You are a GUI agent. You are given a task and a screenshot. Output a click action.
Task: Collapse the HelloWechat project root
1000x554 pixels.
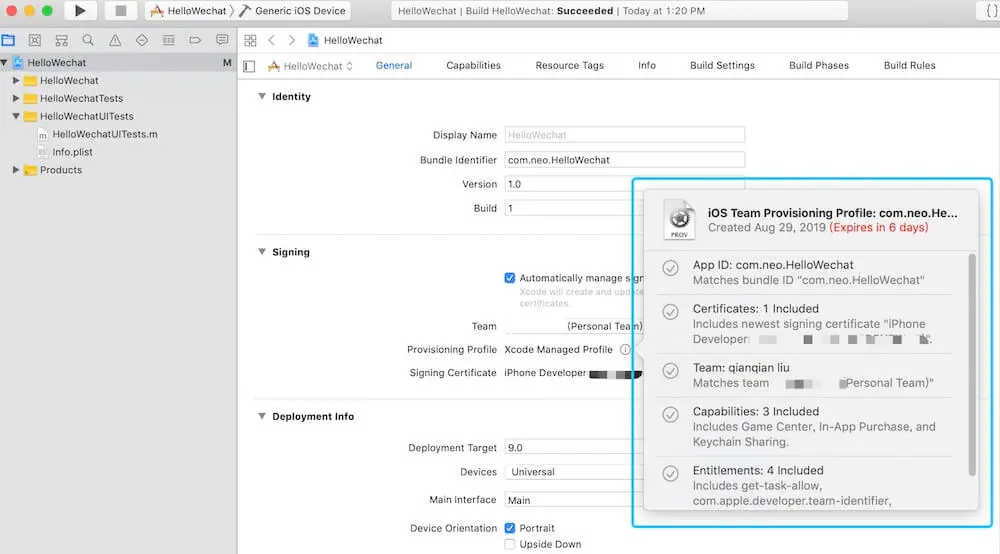click(x=4, y=62)
